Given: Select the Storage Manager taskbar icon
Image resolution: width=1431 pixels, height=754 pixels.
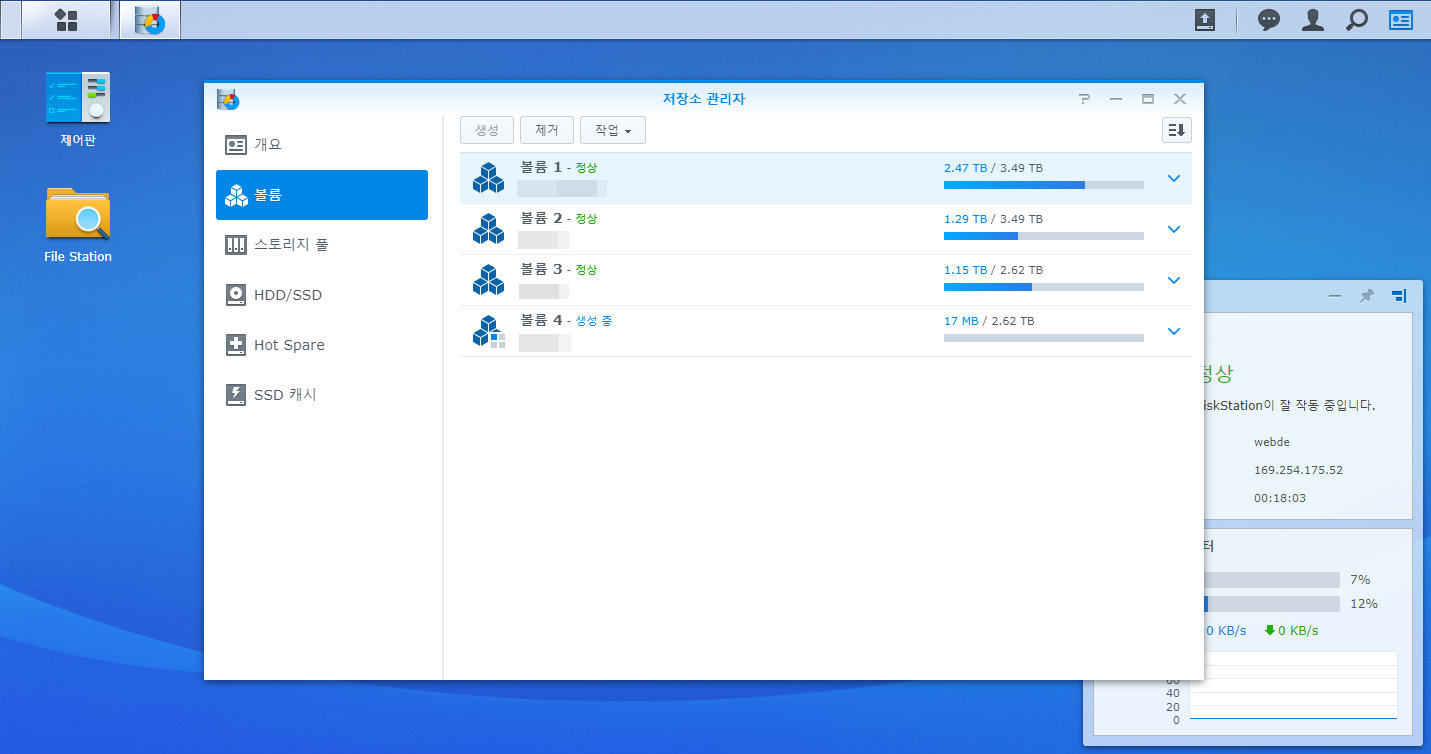Looking at the screenshot, I should click(150, 20).
